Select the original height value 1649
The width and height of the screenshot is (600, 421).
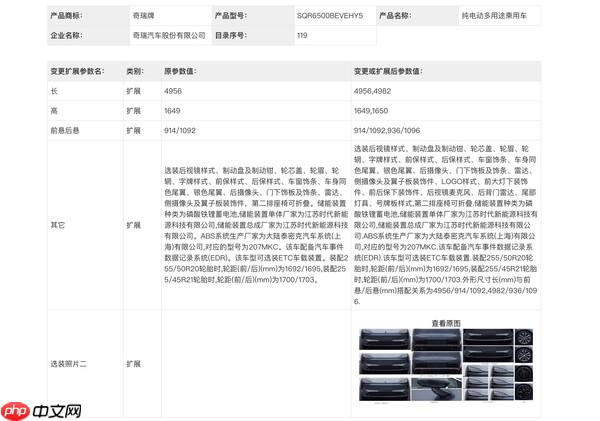coord(172,111)
